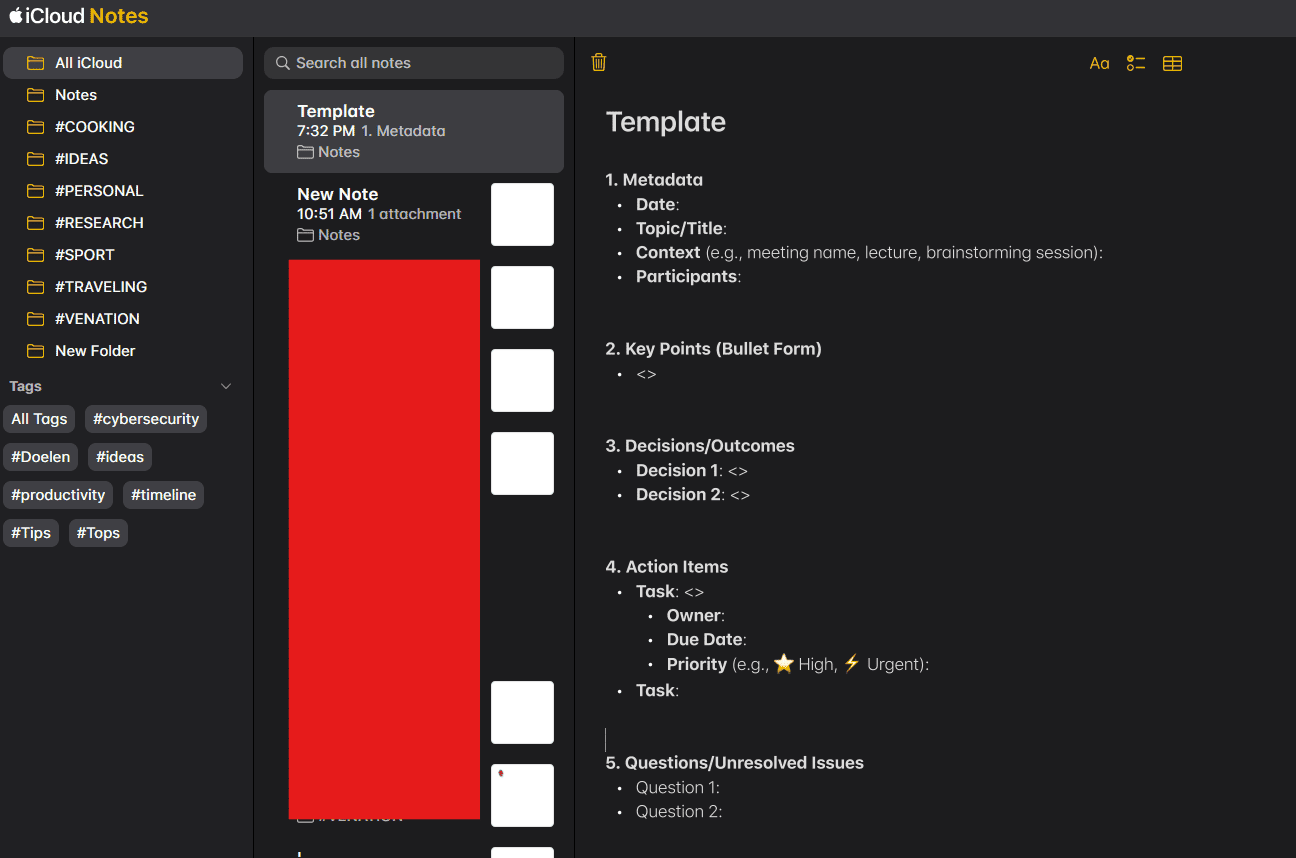1296x858 pixels.
Task: Filter notes by #cybersecurity tag
Action: [x=146, y=419]
